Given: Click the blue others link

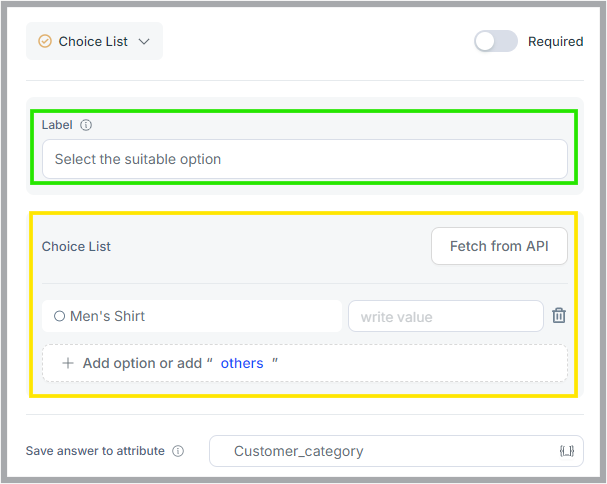Looking at the screenshot, I should (242, 363).
